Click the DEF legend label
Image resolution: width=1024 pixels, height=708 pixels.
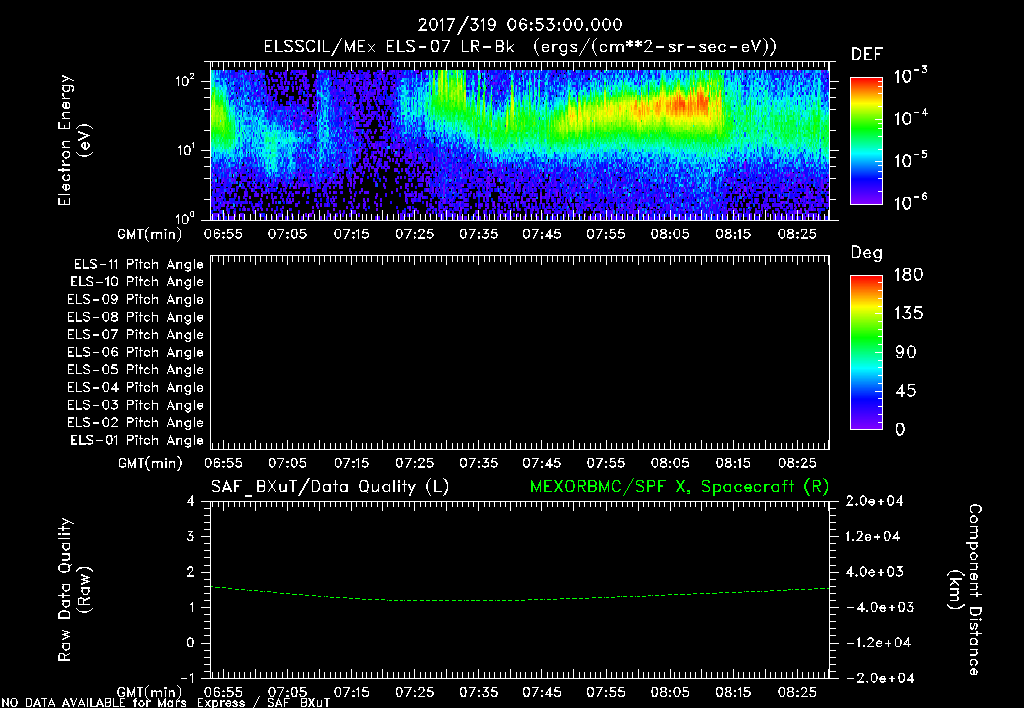(867, 55)
